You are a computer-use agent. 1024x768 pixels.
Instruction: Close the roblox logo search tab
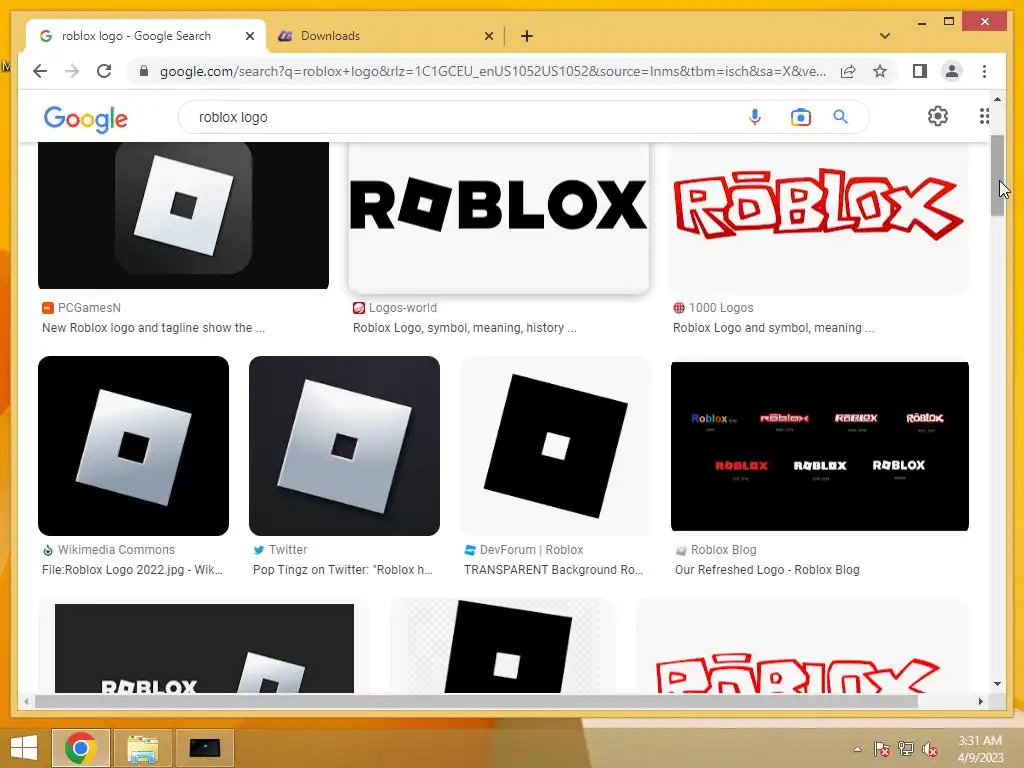[x=249, y=36]
